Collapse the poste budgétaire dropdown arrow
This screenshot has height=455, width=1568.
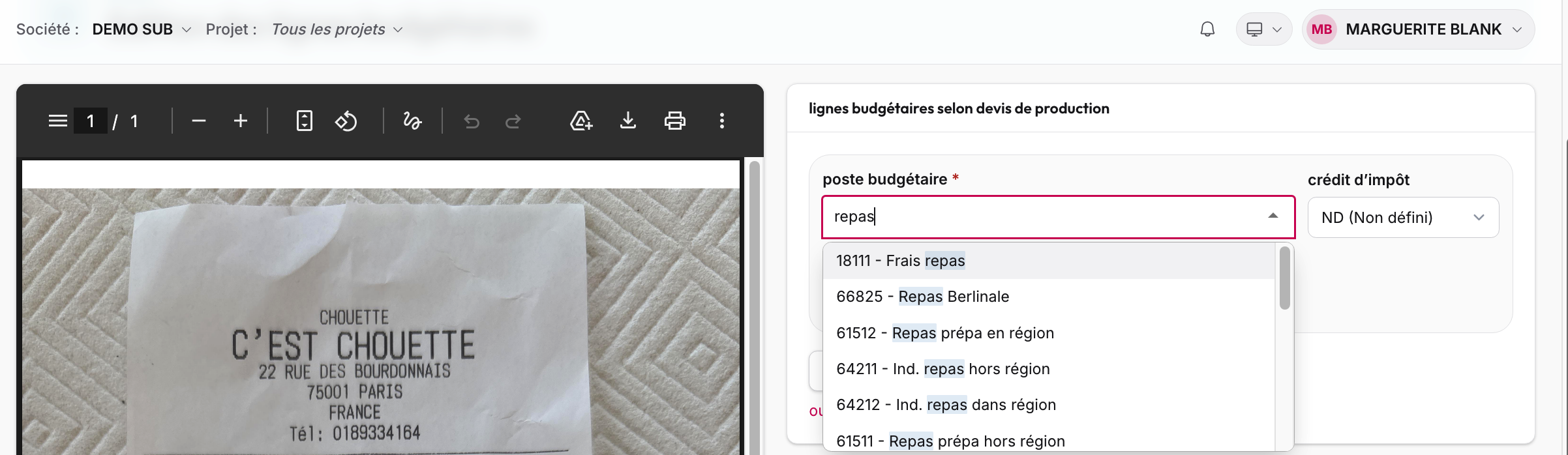(x=1273, y=216)
